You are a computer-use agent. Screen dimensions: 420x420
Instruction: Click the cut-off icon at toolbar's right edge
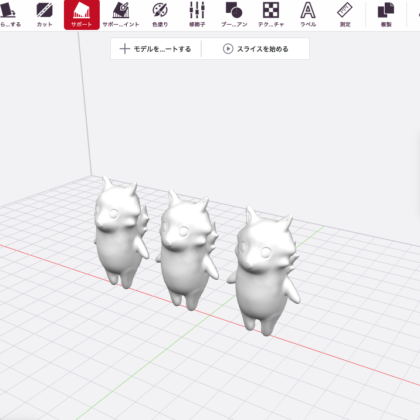pos(418,15)
